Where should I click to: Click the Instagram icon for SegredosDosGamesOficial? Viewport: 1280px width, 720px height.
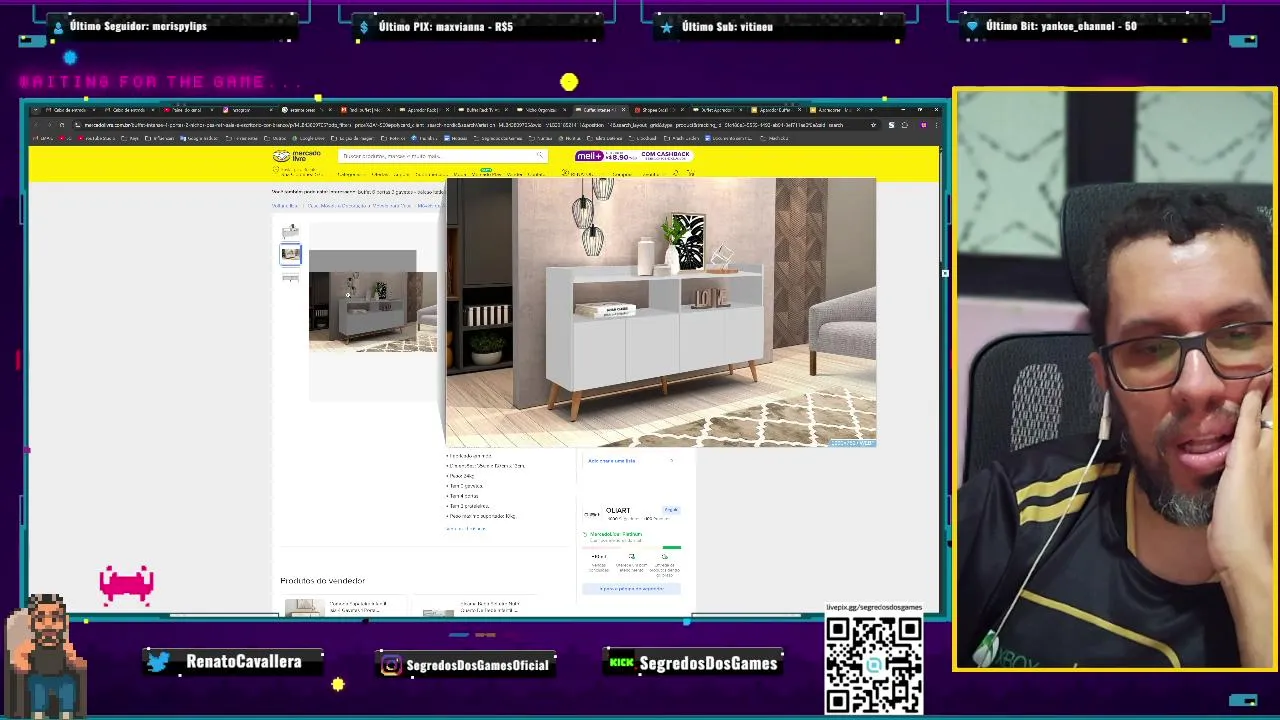pos(391,665)
